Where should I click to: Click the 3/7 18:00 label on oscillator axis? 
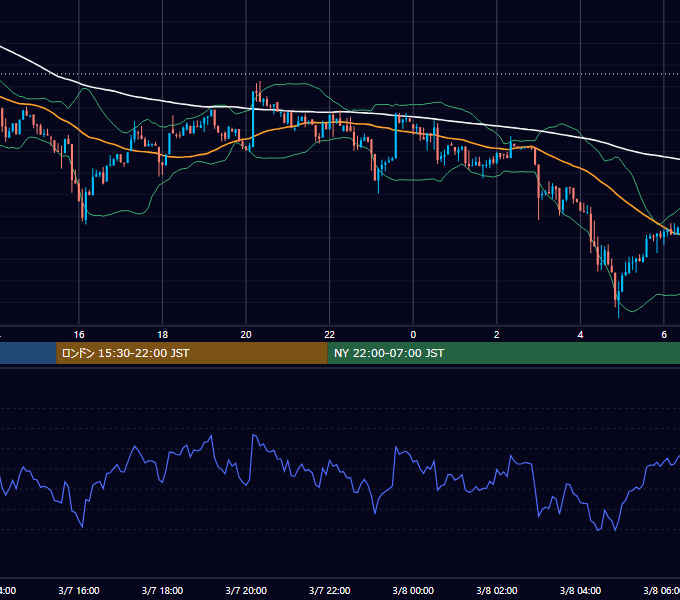pos(162,590)
